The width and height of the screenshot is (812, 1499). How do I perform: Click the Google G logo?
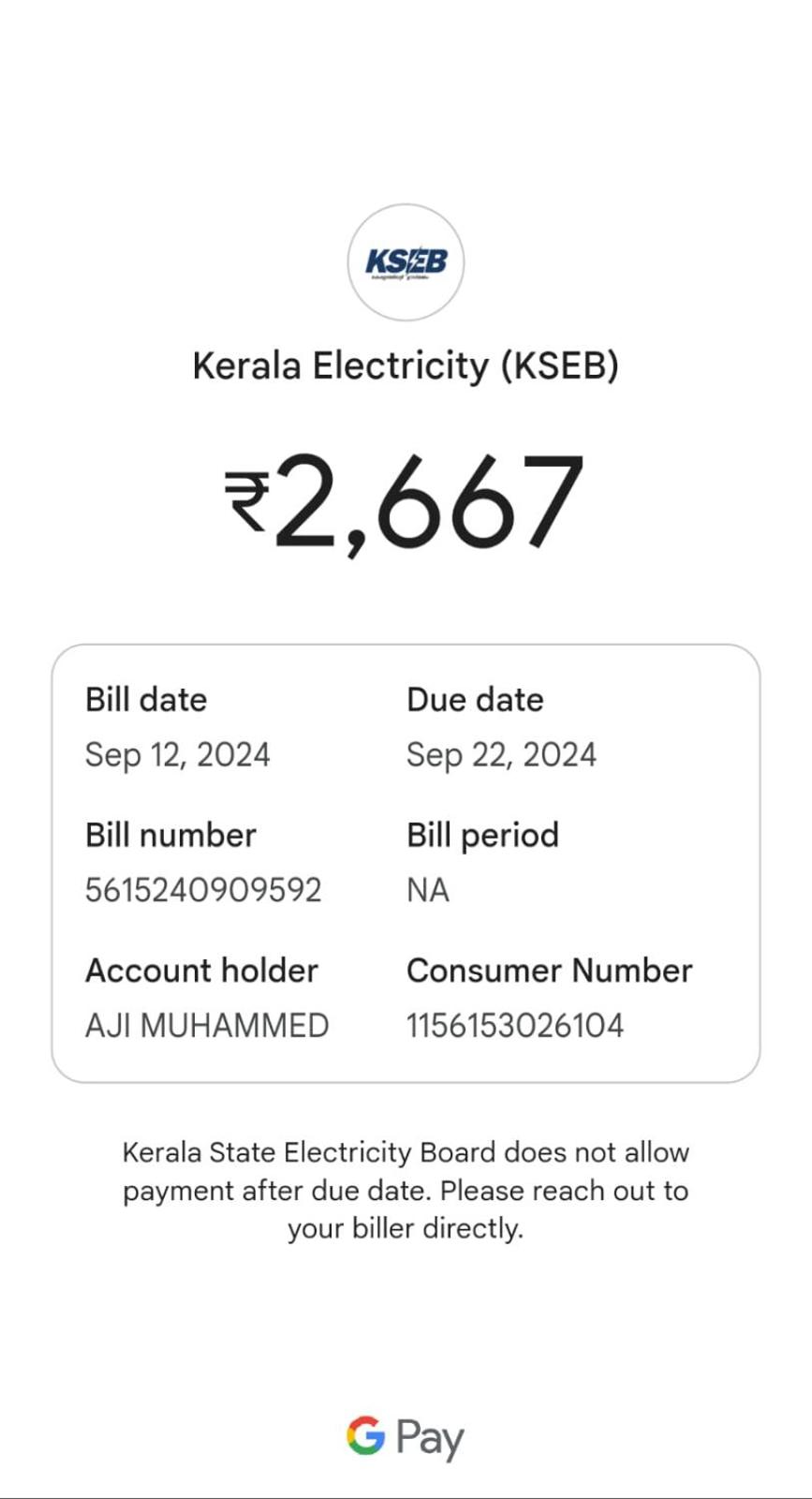click(x=365, y=1435)
